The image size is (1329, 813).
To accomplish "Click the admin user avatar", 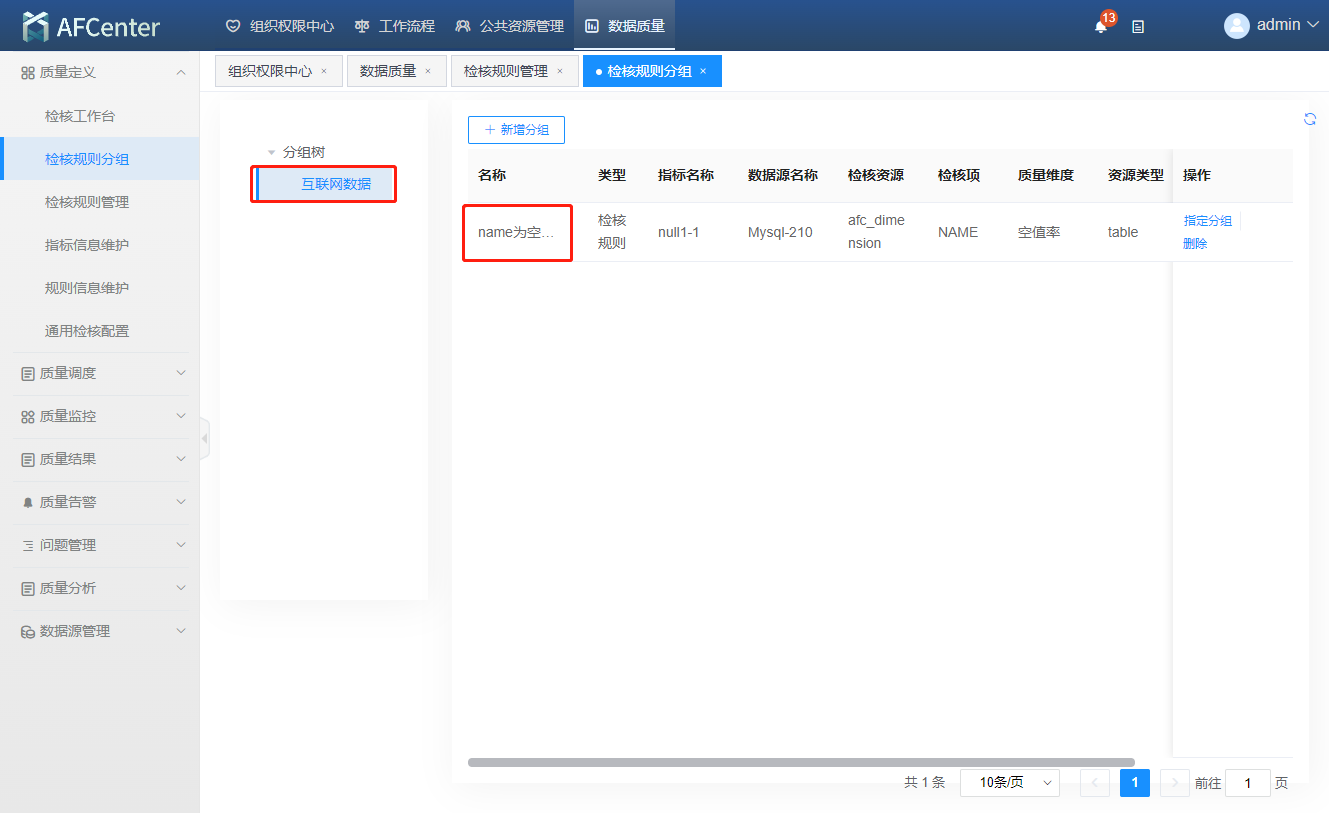I will [x=1236, y=26].
